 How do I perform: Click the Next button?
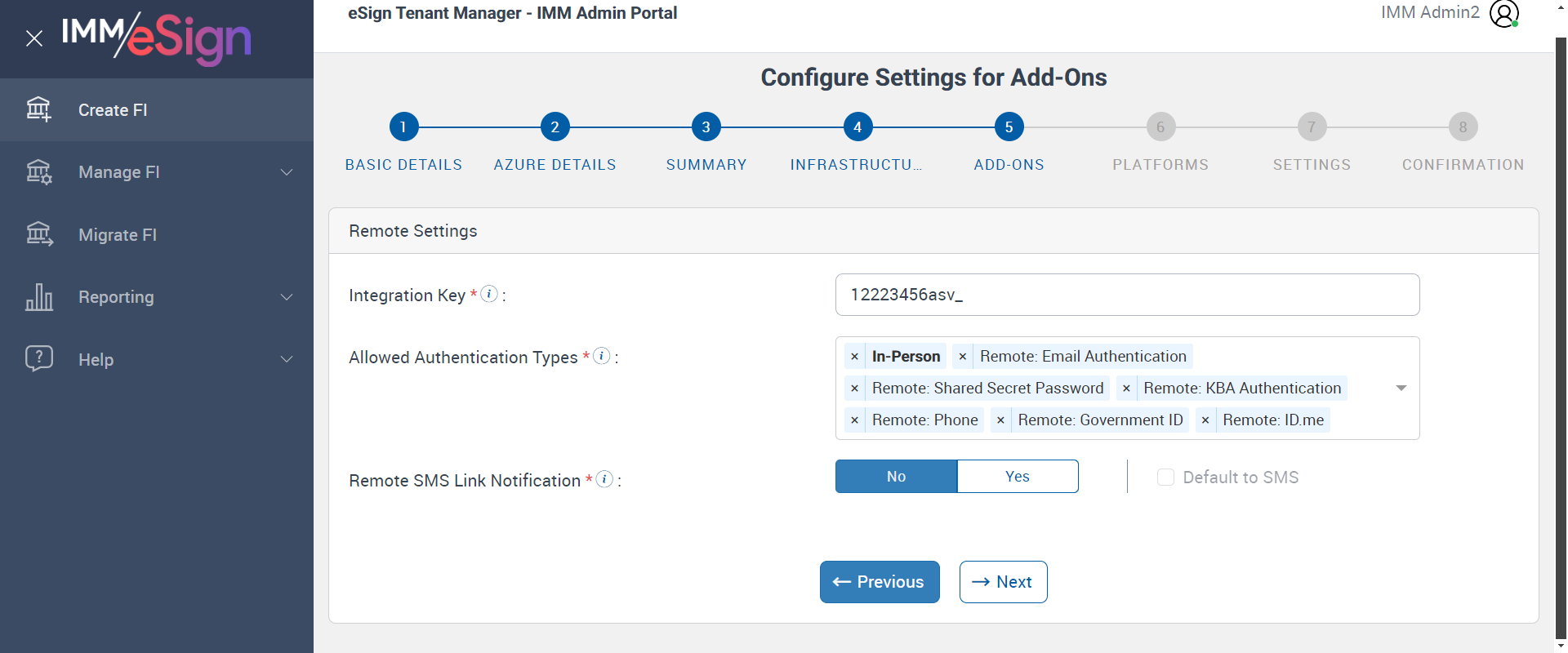[x=1003, y=582]
